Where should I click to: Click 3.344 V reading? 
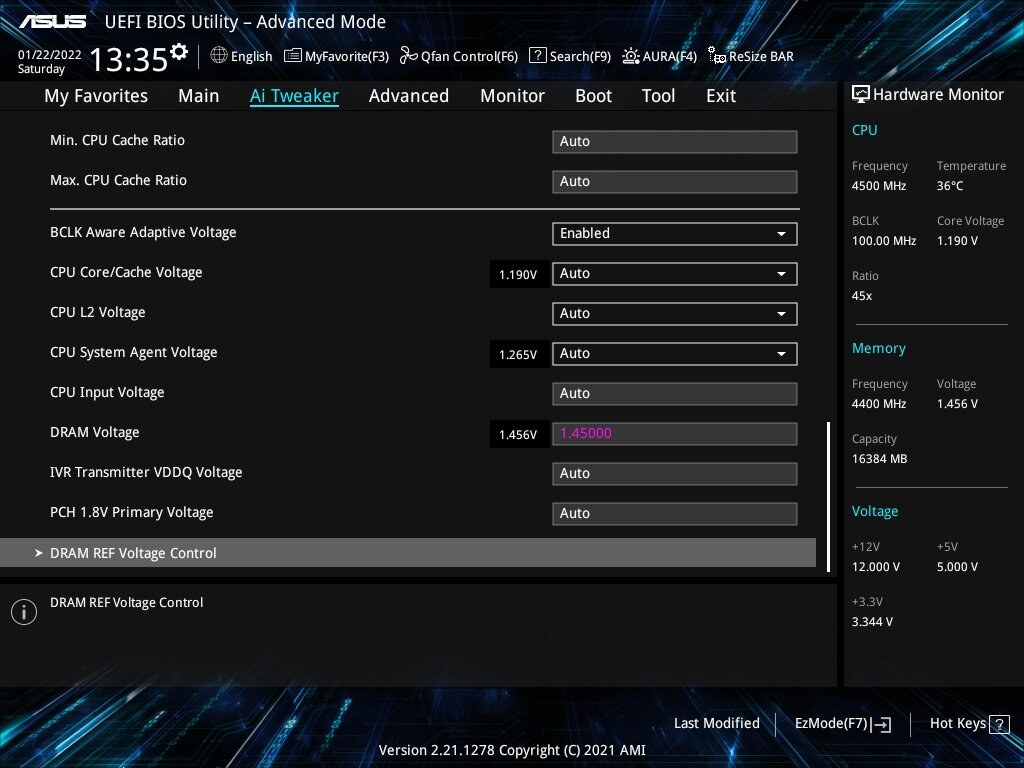point(872,622)
